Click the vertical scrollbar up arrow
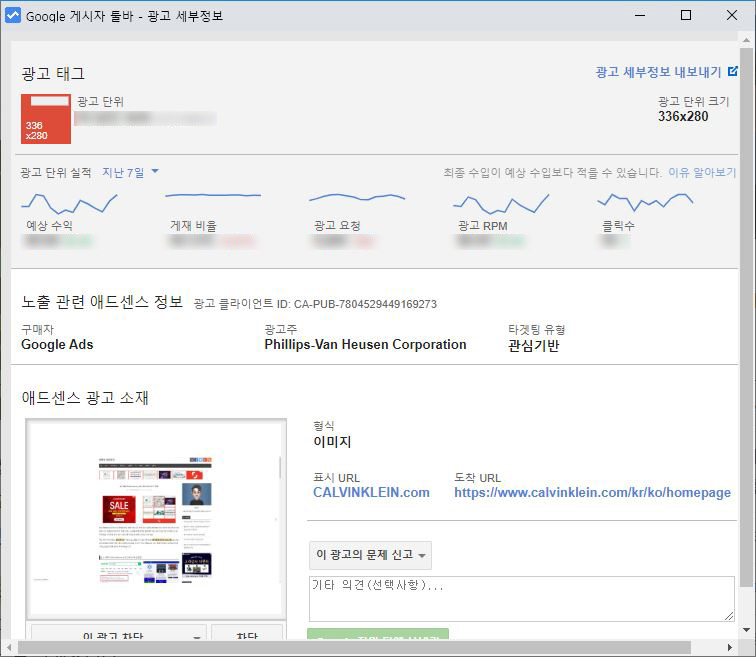Screen dimensions: 756x657 (x=746, y=40)
